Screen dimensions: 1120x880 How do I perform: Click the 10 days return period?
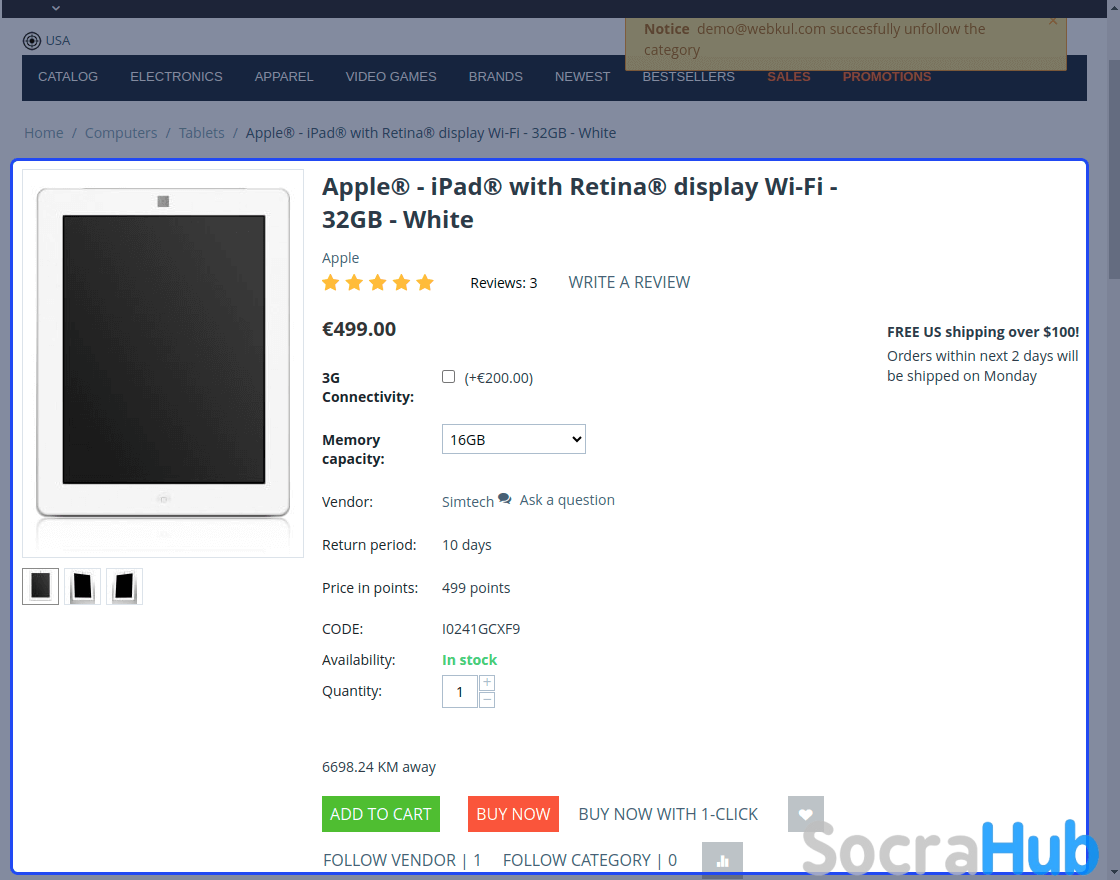[466, 545]
